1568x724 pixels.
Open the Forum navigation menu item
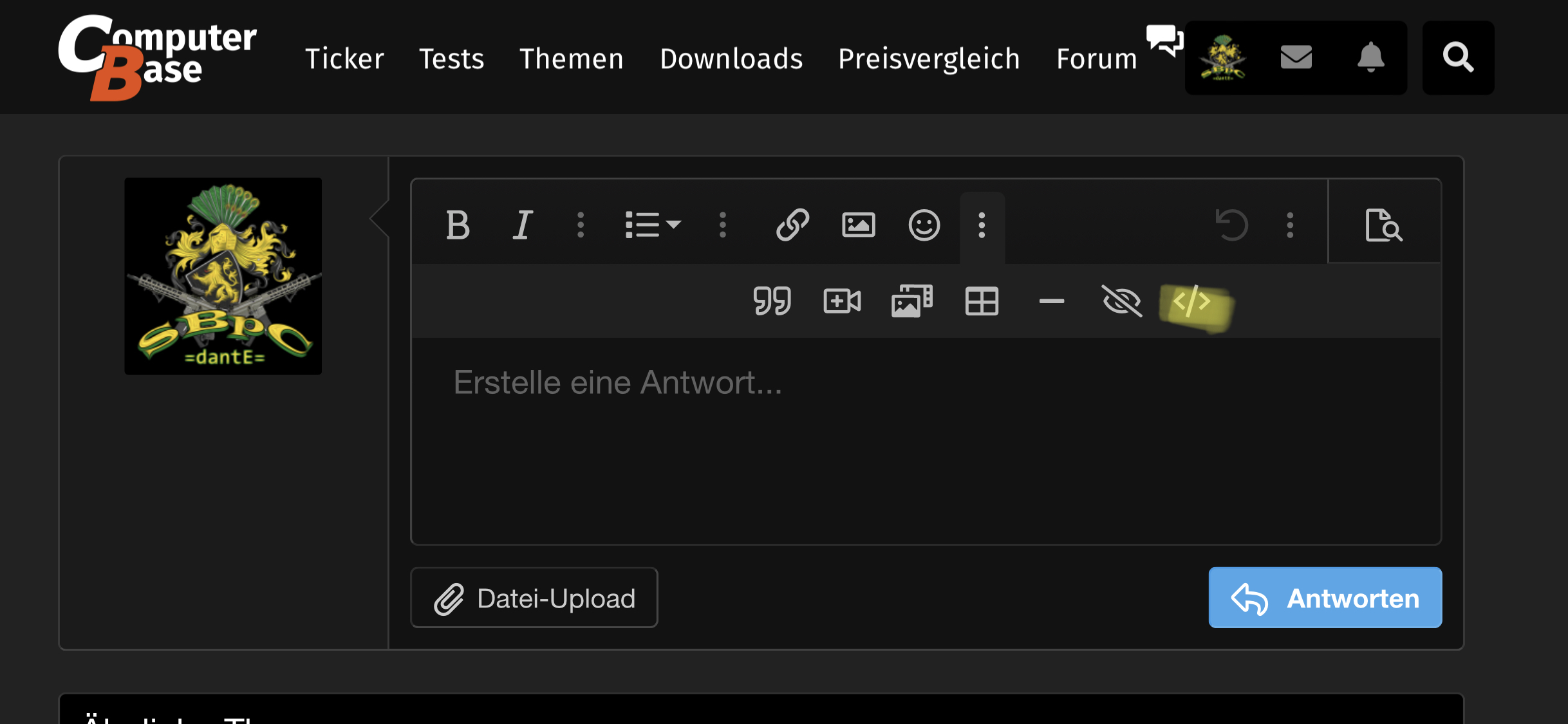pyautogui.click(x=1097, y=57)
